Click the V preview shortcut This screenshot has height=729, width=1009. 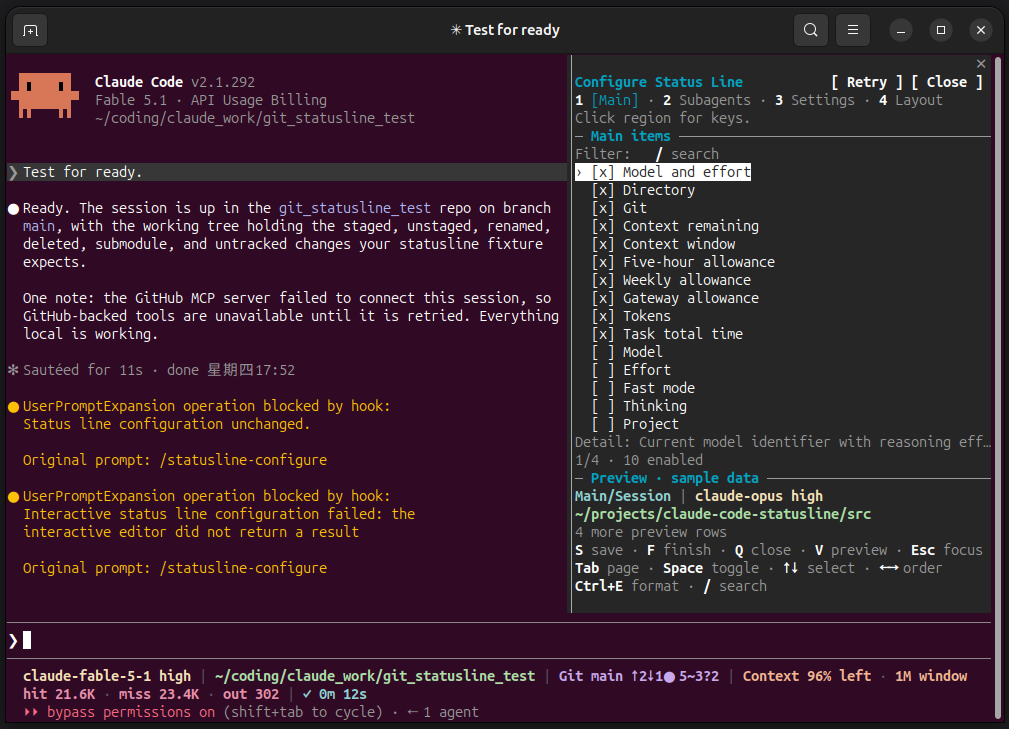tap(851, 550)
